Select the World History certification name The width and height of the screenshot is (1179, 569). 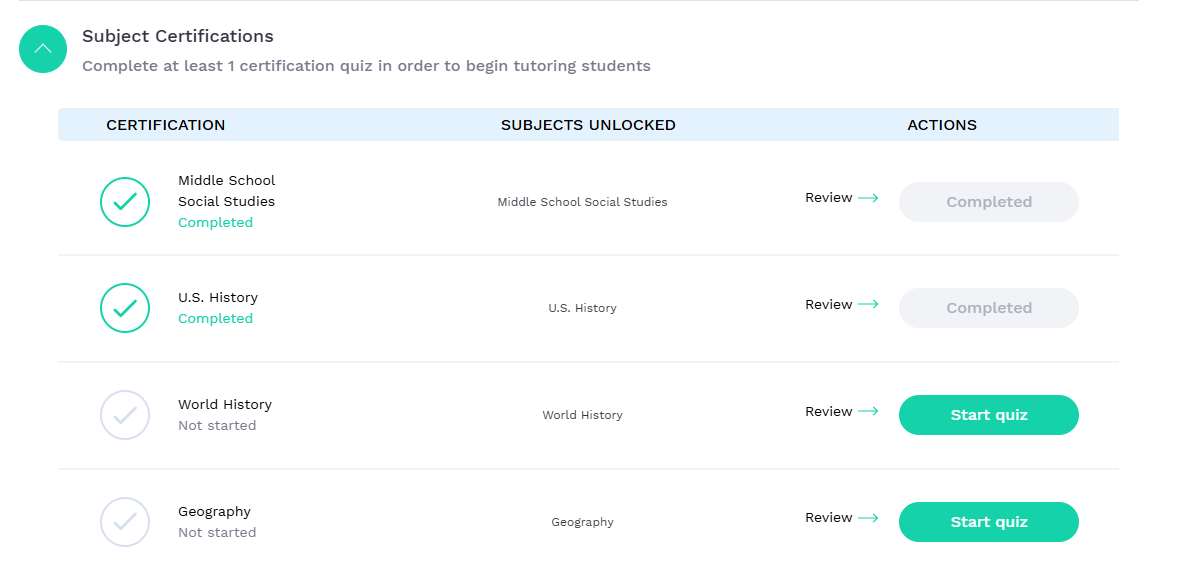pos(225,404)
